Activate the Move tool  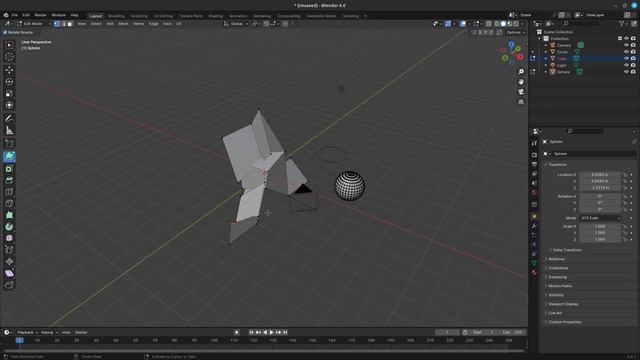9,70
